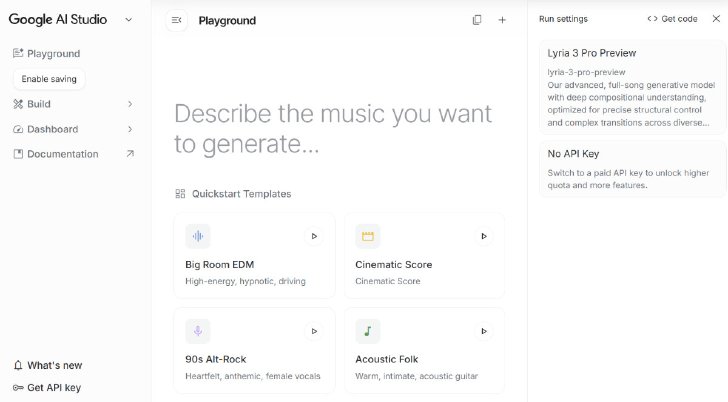Play the 90s Alt-Rock template preview
728x402 pixels.
314,331
